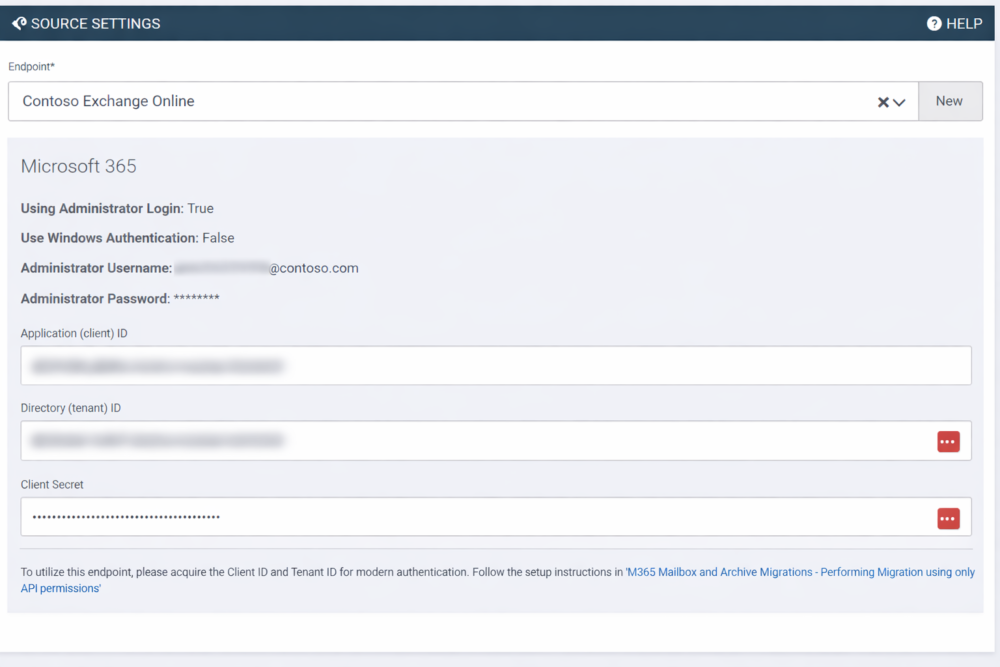The height and width of the screenshot is (667, 1000).
Task: Click the Client Secret label
Action: click(x=52, y=485)
